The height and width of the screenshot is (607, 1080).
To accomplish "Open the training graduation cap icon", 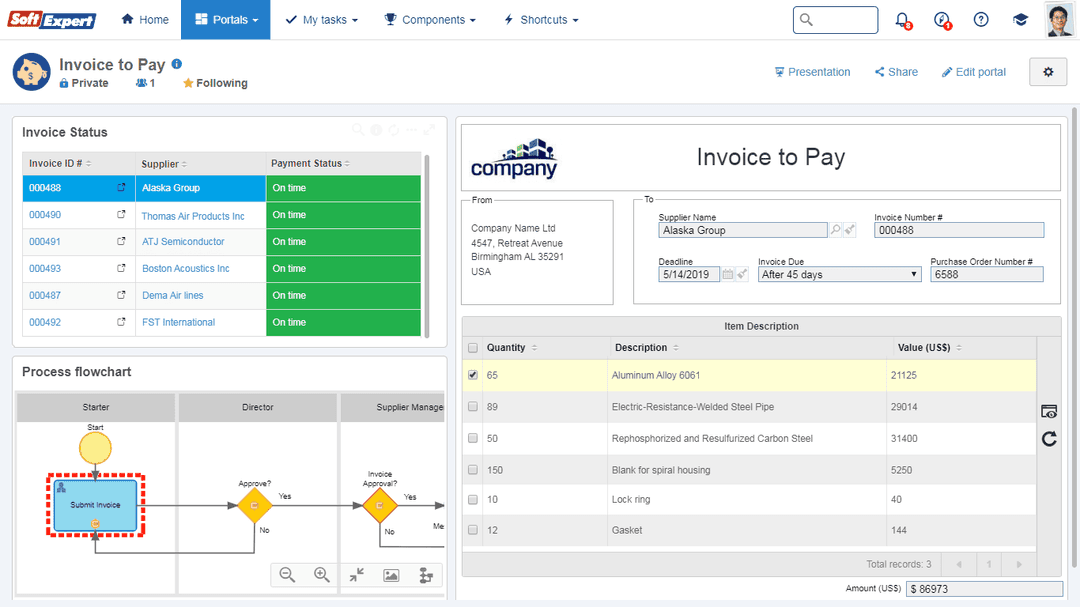I will click(1020, 19).
